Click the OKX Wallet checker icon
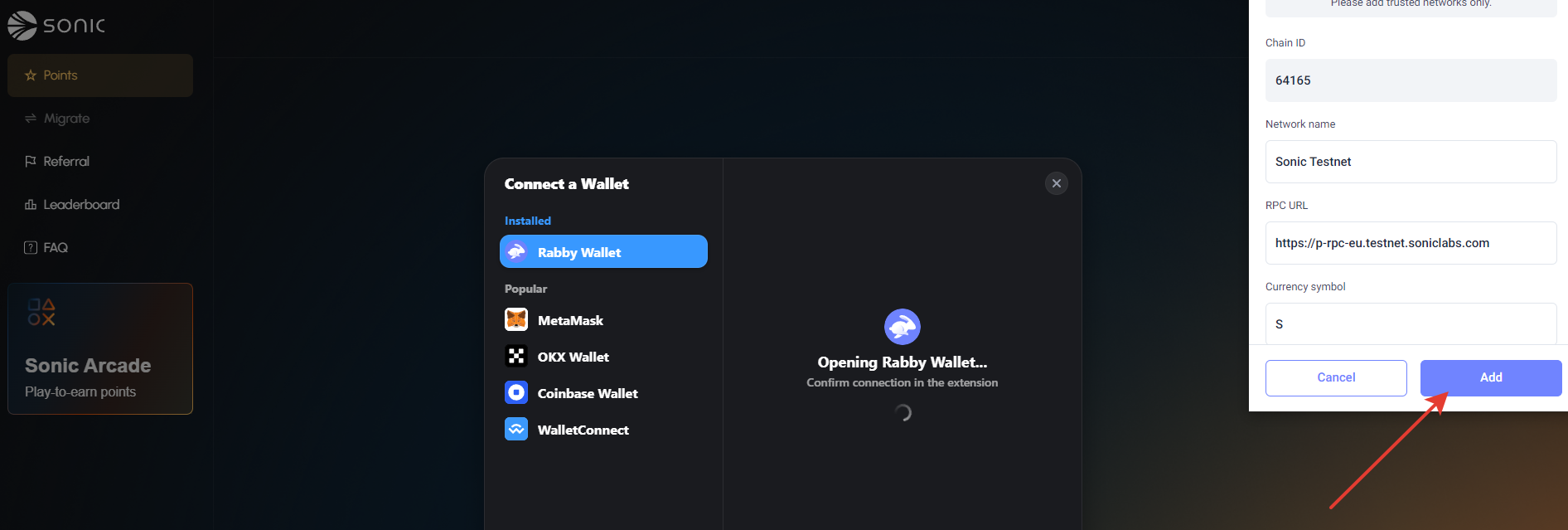The width and height of the screenshot is (1568, 530). click(x=516, y=356)
